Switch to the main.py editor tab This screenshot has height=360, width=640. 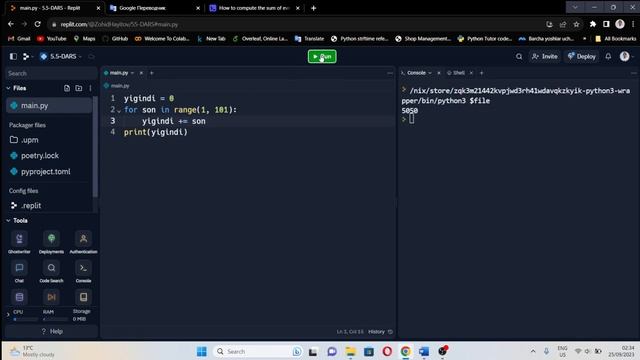point(119,73)
